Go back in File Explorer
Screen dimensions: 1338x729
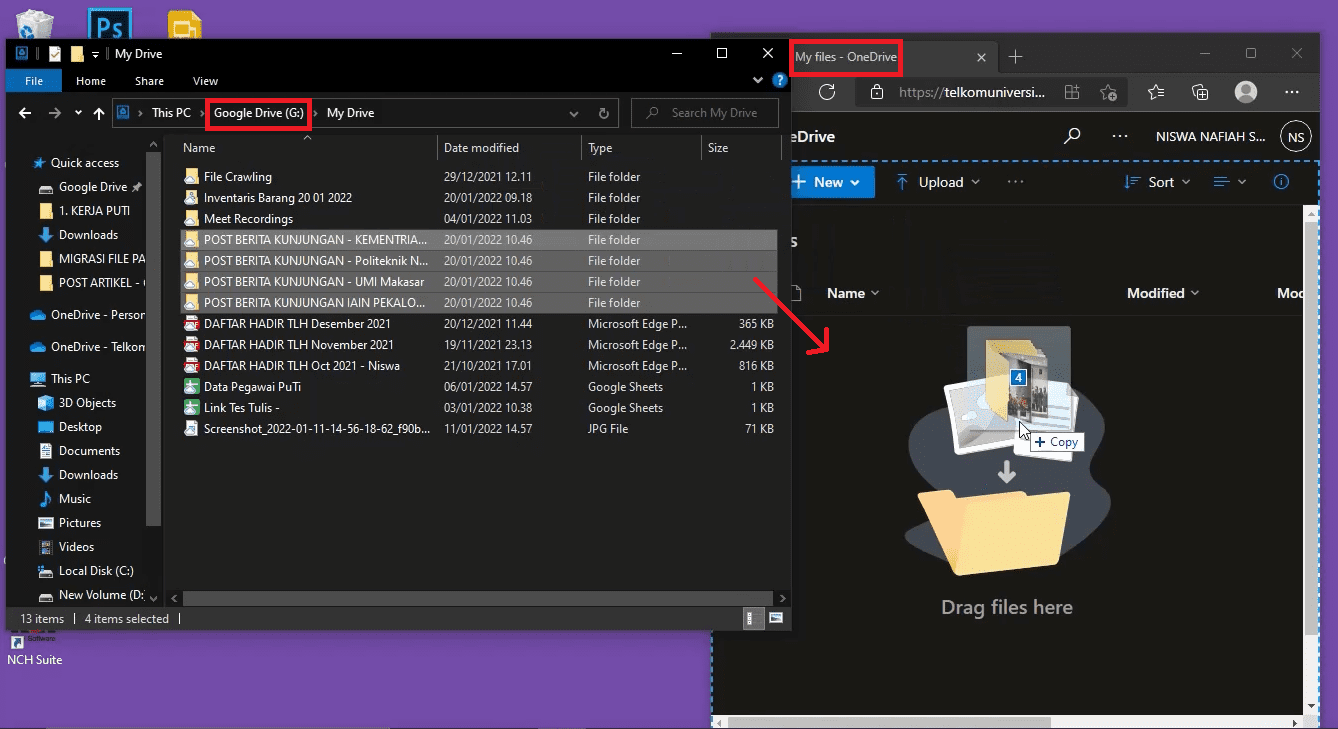[x=26, y=113]
